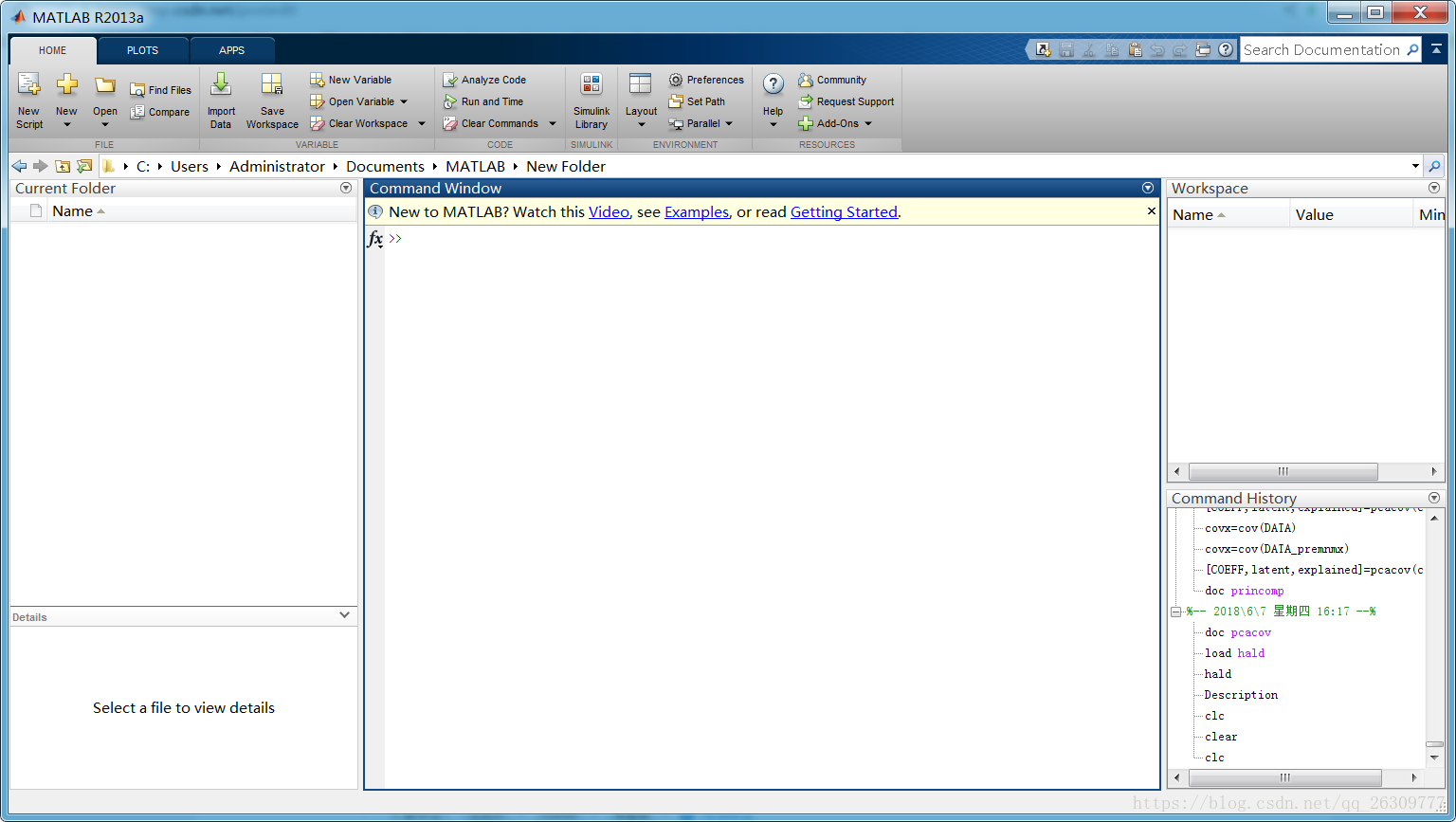Viewport: 1456px width, 822px height.
Task: Click the Switch Windows quick access icon
Action: pos(1203,49)
